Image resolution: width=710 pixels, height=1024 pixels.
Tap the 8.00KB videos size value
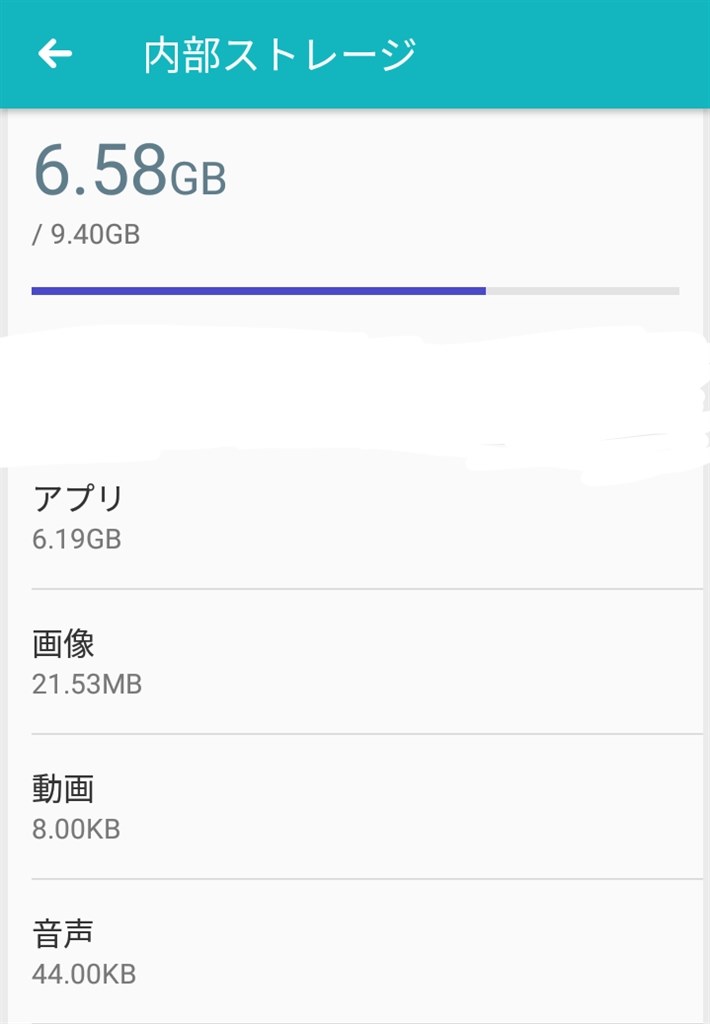coord(76,829)
